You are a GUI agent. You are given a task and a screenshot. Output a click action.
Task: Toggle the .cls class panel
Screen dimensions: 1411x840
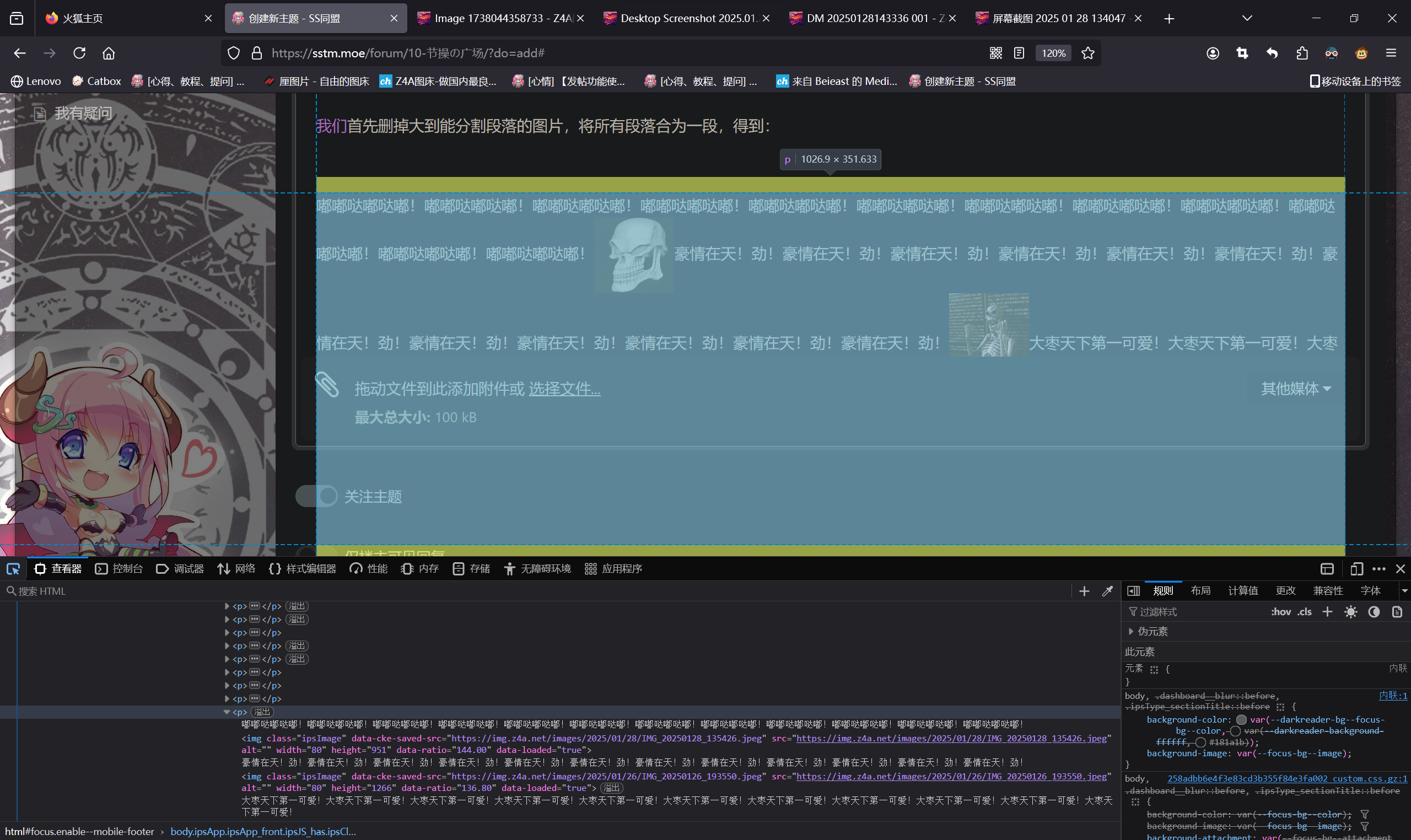[x=1305, y=611]
